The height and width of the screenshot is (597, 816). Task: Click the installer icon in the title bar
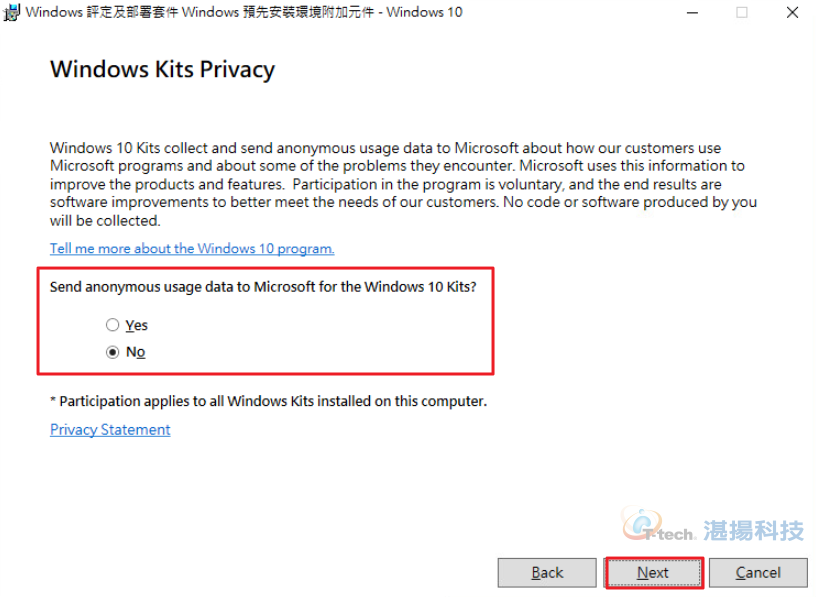[x=11, y=12]
